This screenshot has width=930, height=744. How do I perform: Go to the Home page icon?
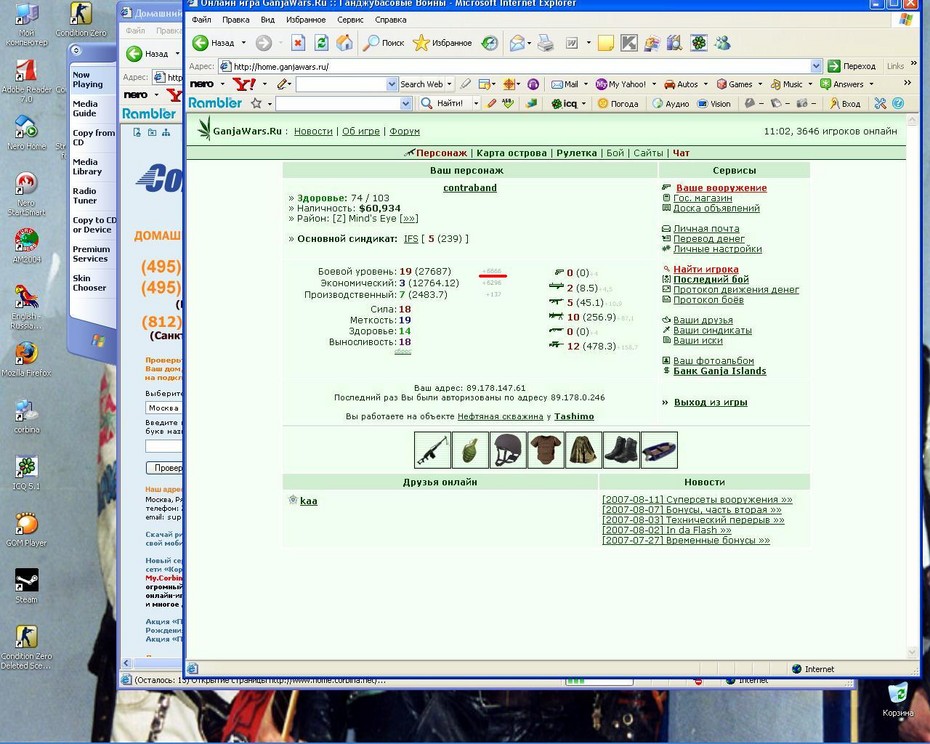tap(345, 43)
